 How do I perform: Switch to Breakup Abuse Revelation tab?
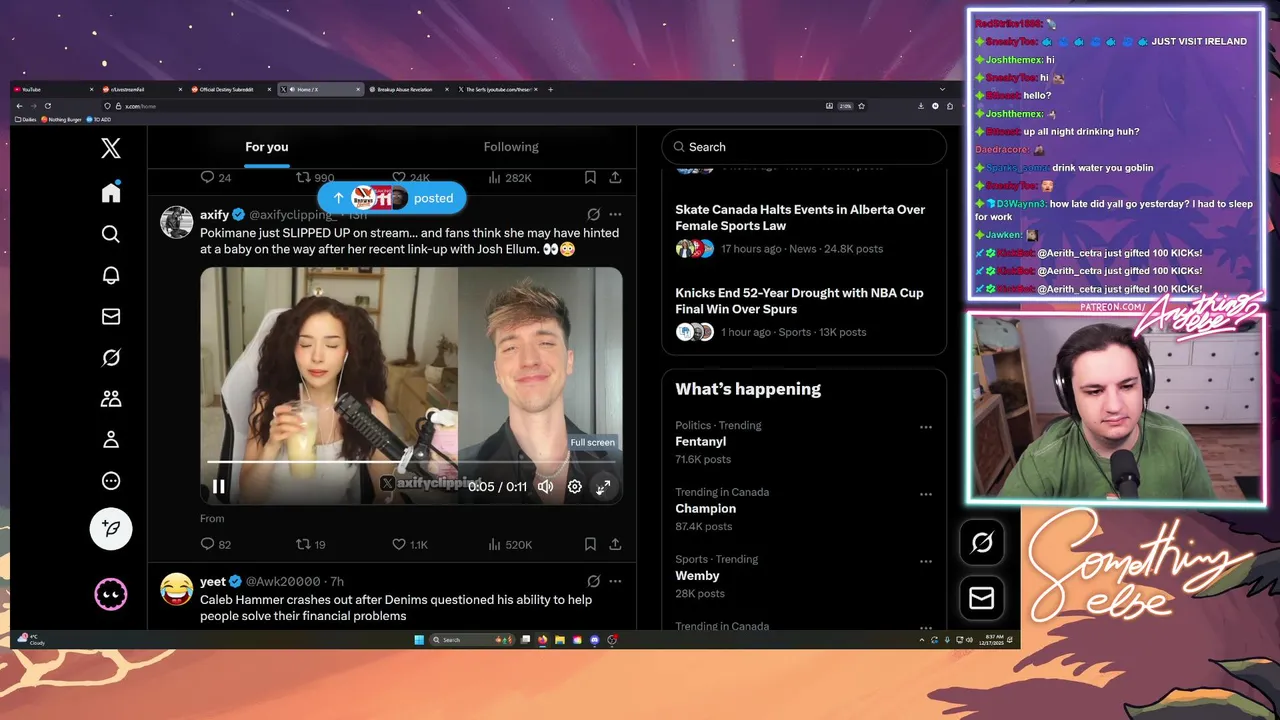point(407,89)
